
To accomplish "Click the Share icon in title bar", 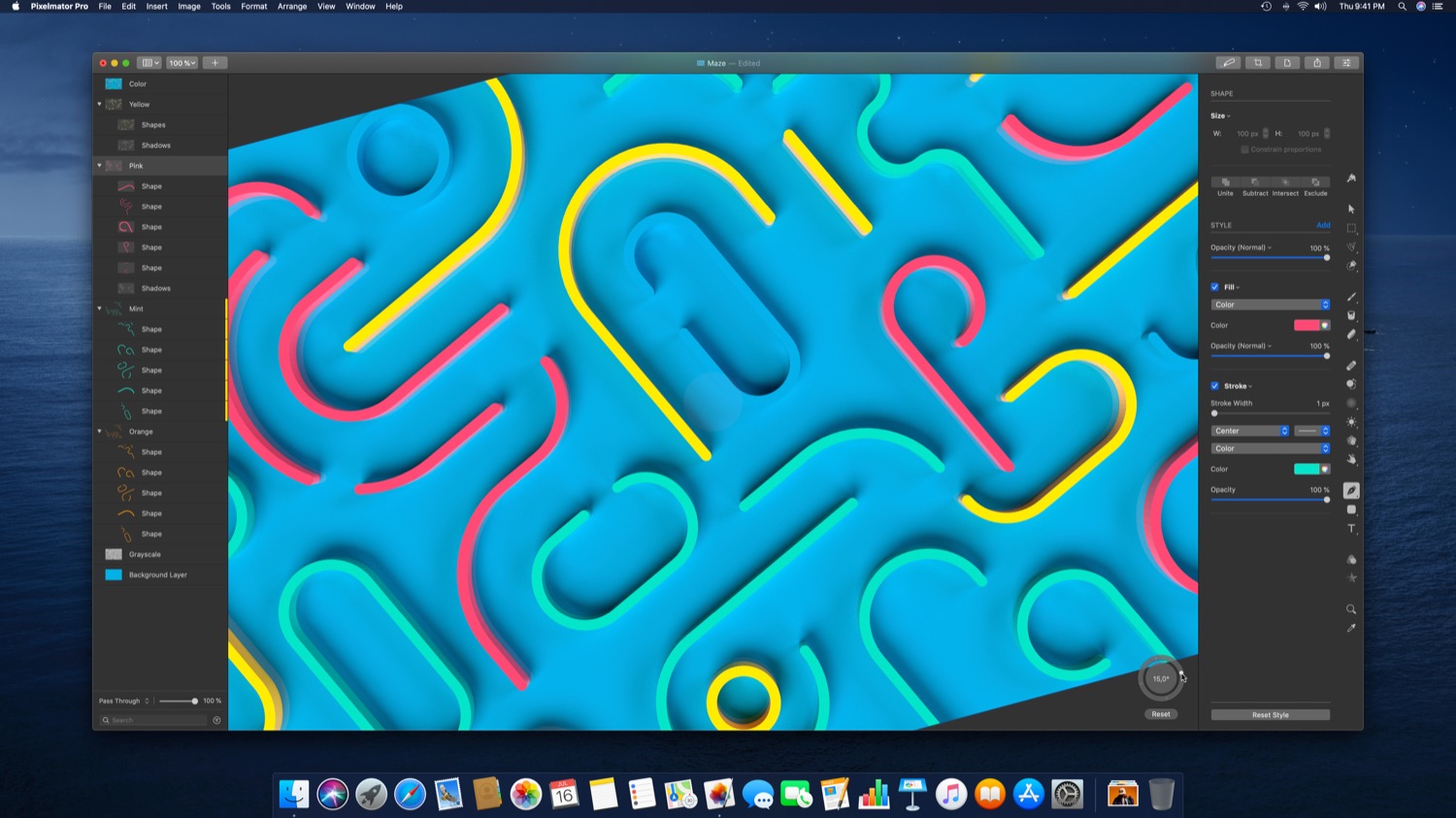I will tap(1317, 63).
